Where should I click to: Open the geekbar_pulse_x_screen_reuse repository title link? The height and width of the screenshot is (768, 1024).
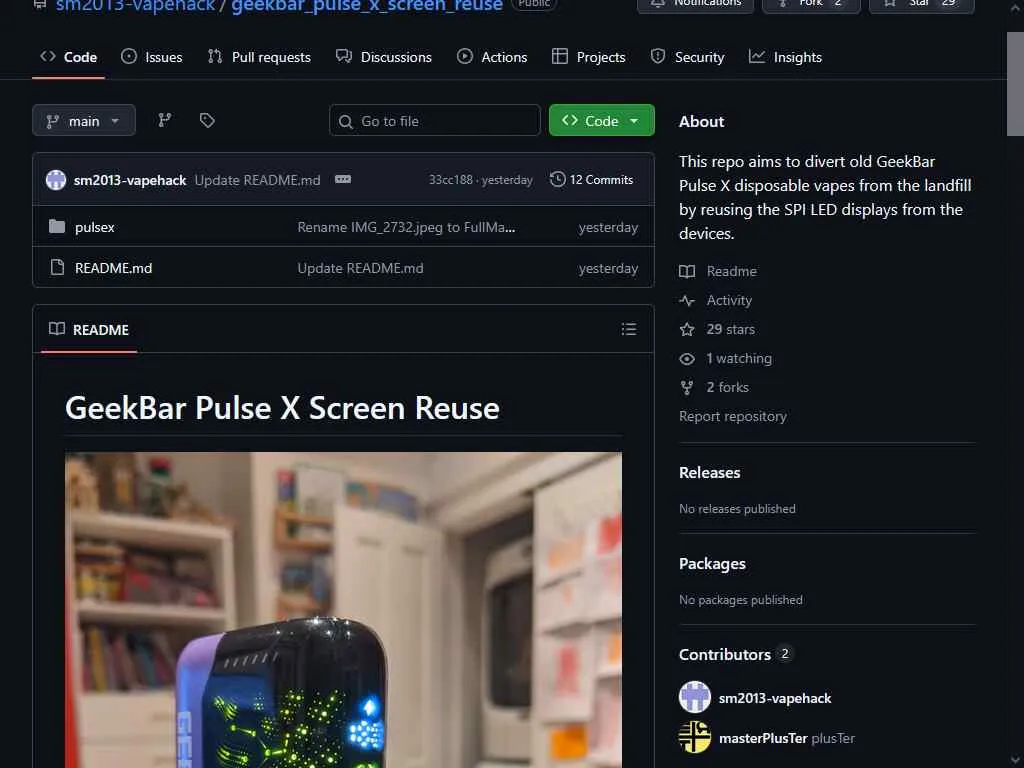click(367, 5)
